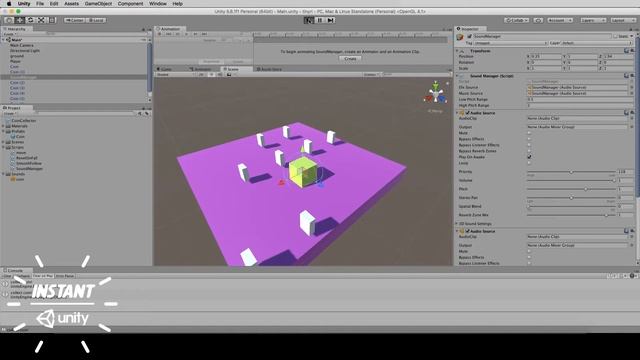Switch to the Game tab
This screenshot has width=640, height=360.
point(165,69)
